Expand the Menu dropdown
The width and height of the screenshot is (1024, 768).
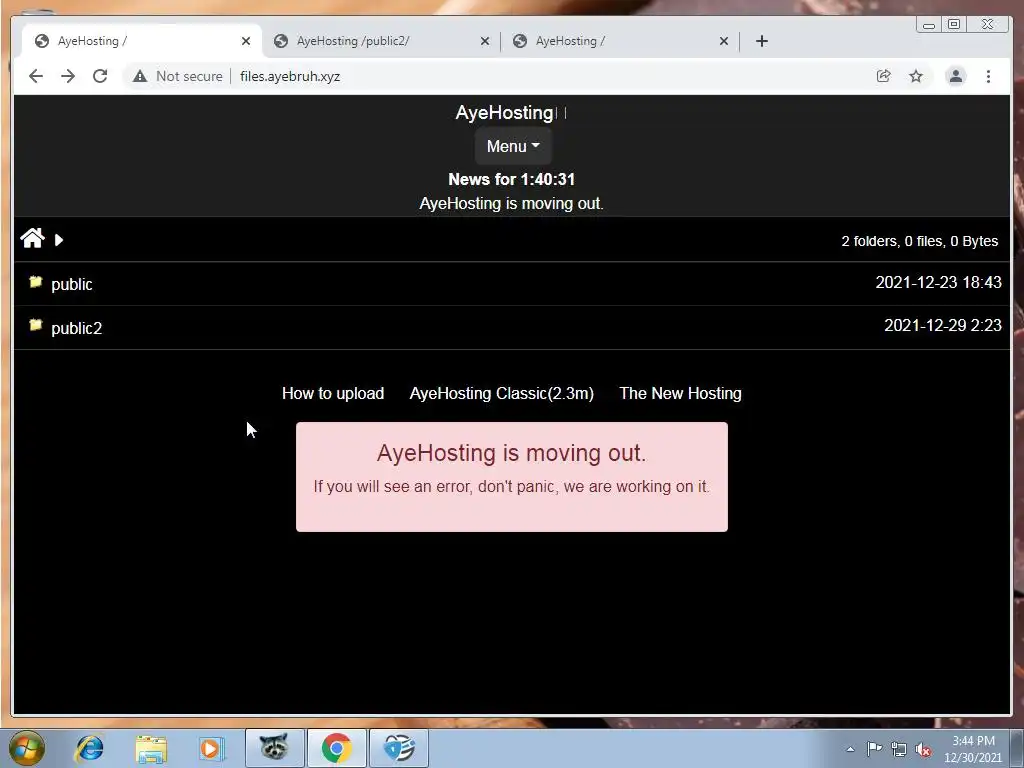tap(513, 146)
